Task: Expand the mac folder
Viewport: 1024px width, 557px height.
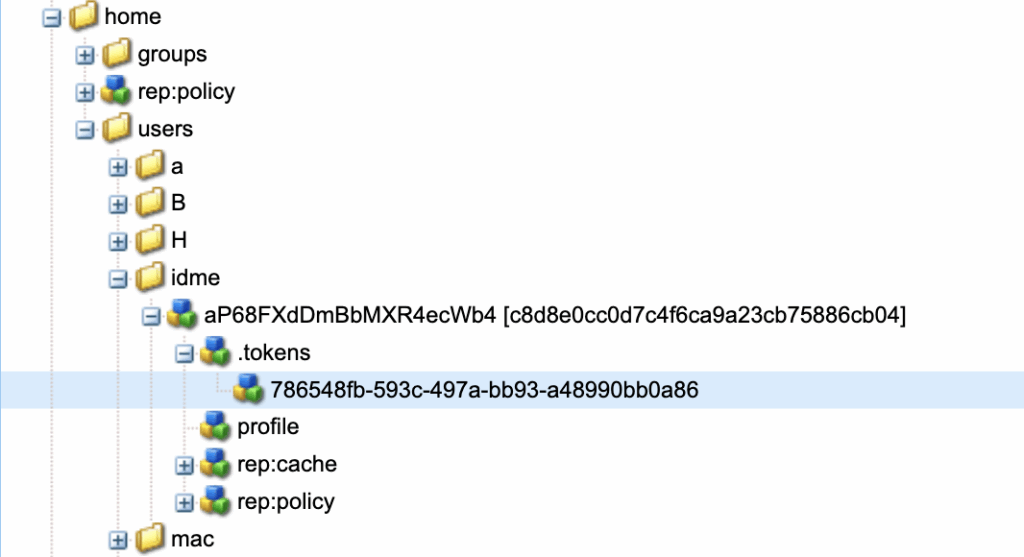Action: pyautogui.click(x=119, y=540)
